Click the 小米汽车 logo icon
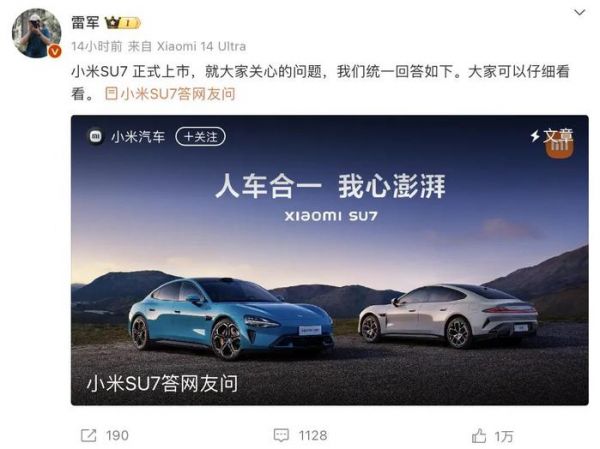Image resolution: width=600 pixels, height=449 pixels. pos(96,136)
